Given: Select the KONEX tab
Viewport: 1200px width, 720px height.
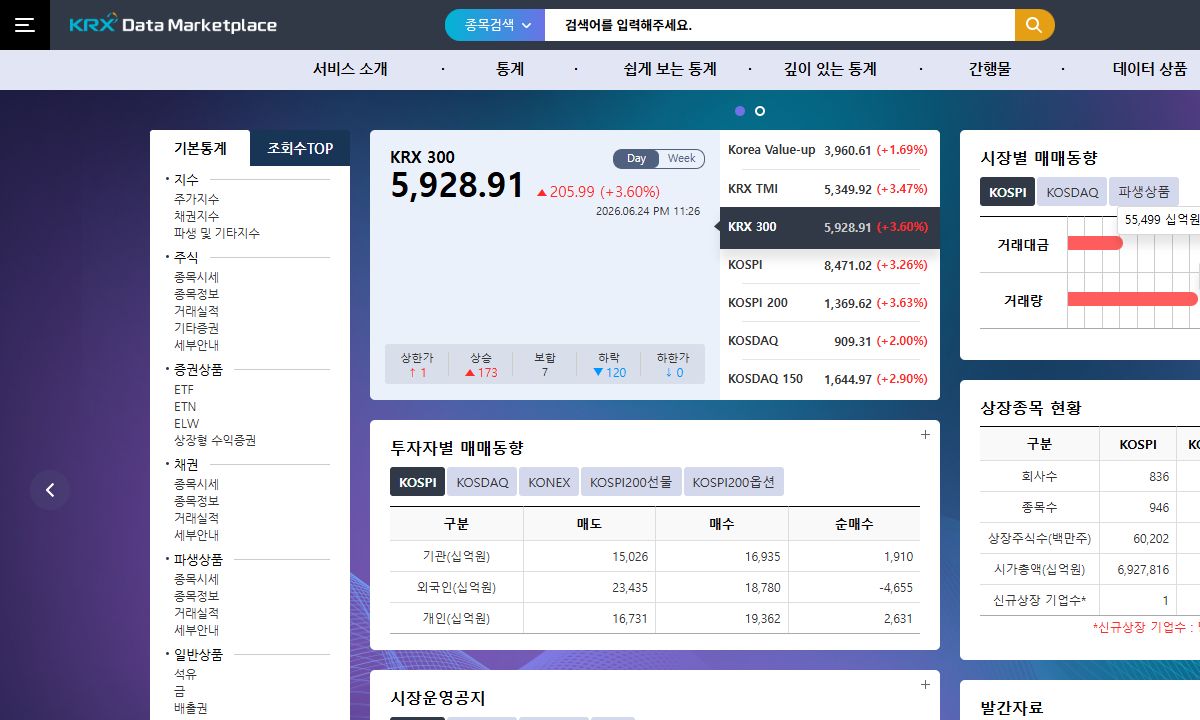Looking at the screenshot, I should point(549,482).
